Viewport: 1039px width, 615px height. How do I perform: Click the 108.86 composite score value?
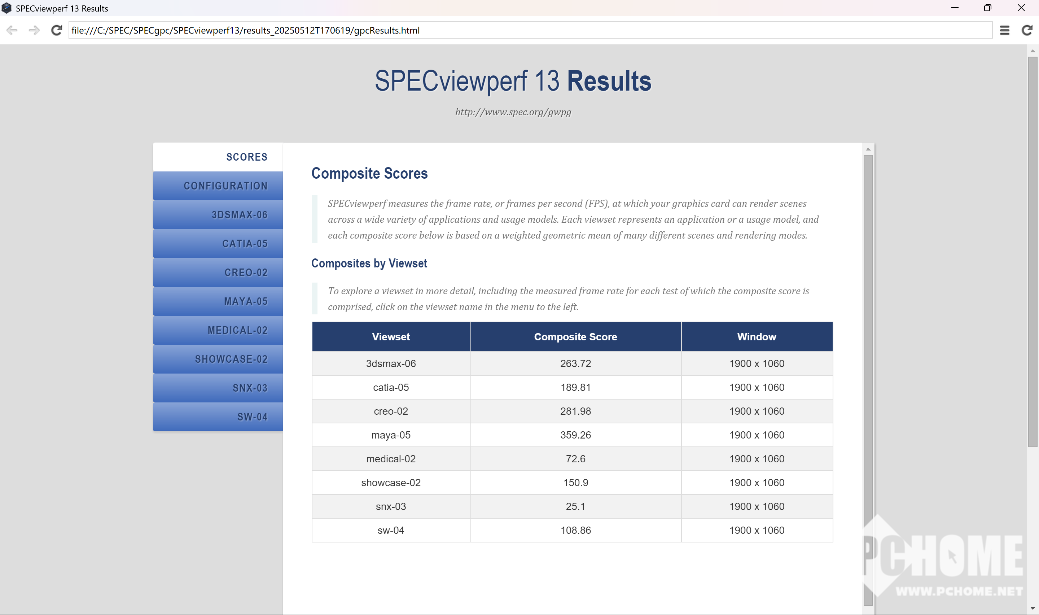[575, 531]
